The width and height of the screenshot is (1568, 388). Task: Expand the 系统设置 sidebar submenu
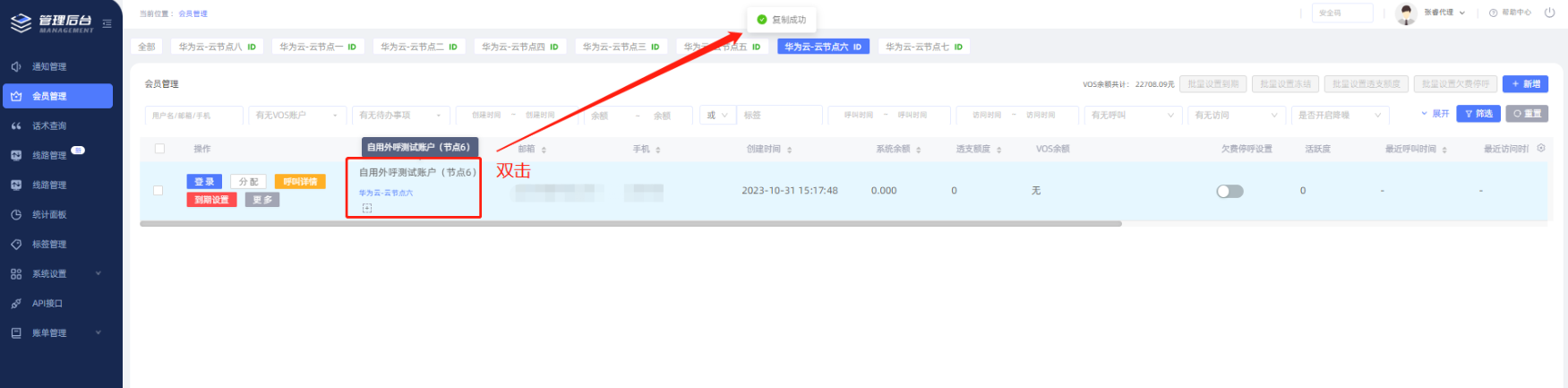98,273
